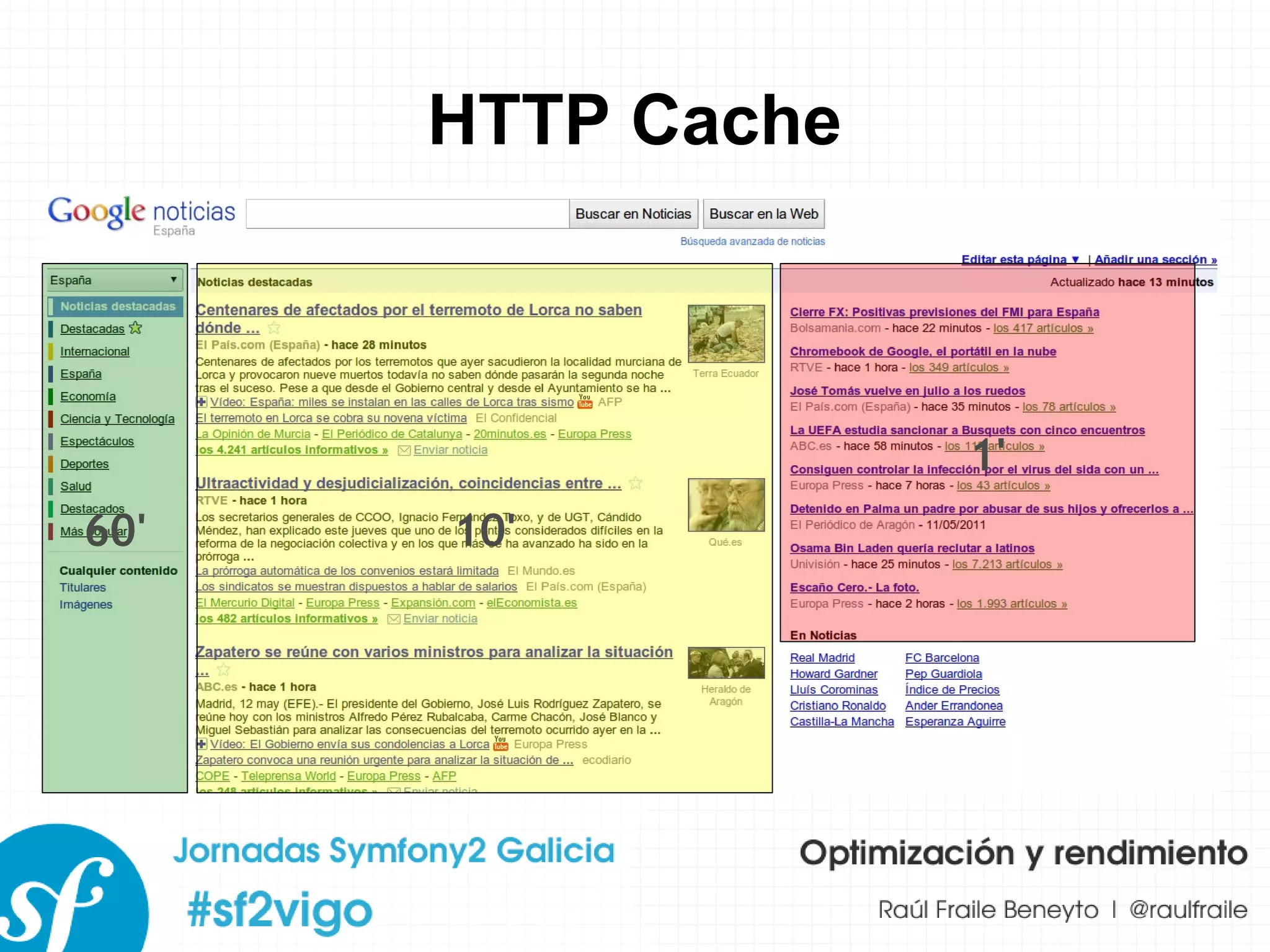Open the Heraldo de Aragón thumbnail
Screen dimensions: 1270x952
(726, 663)
